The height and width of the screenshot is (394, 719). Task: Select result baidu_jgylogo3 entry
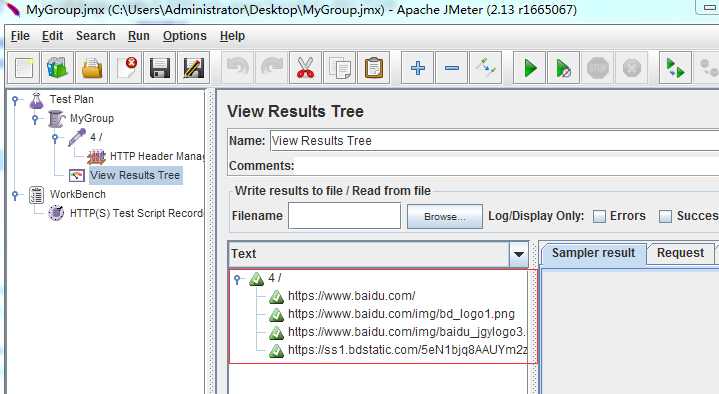pyautogui.click(x=407, y=332)
